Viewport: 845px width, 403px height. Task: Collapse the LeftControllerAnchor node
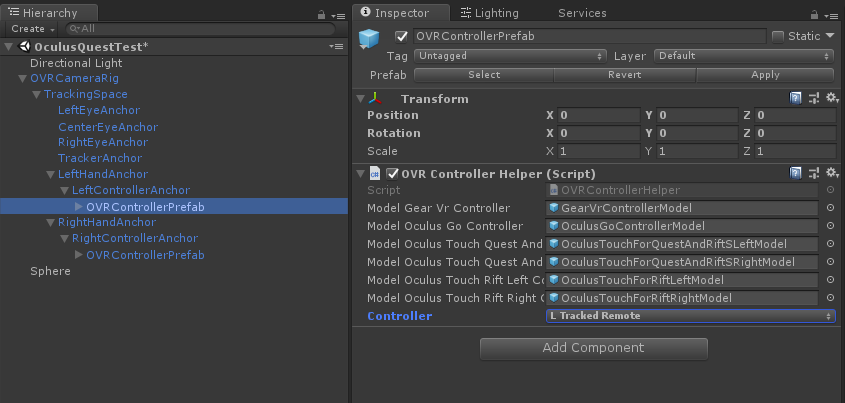64,191
